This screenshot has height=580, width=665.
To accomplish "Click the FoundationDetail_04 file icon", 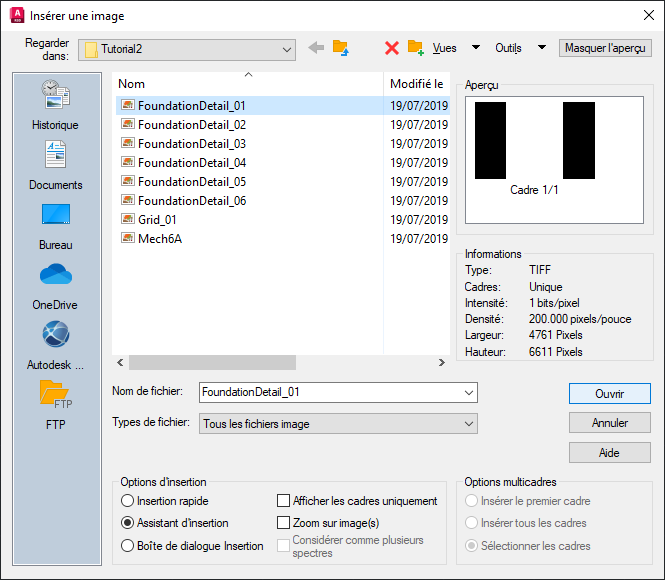I will click(x=128, y=162).
